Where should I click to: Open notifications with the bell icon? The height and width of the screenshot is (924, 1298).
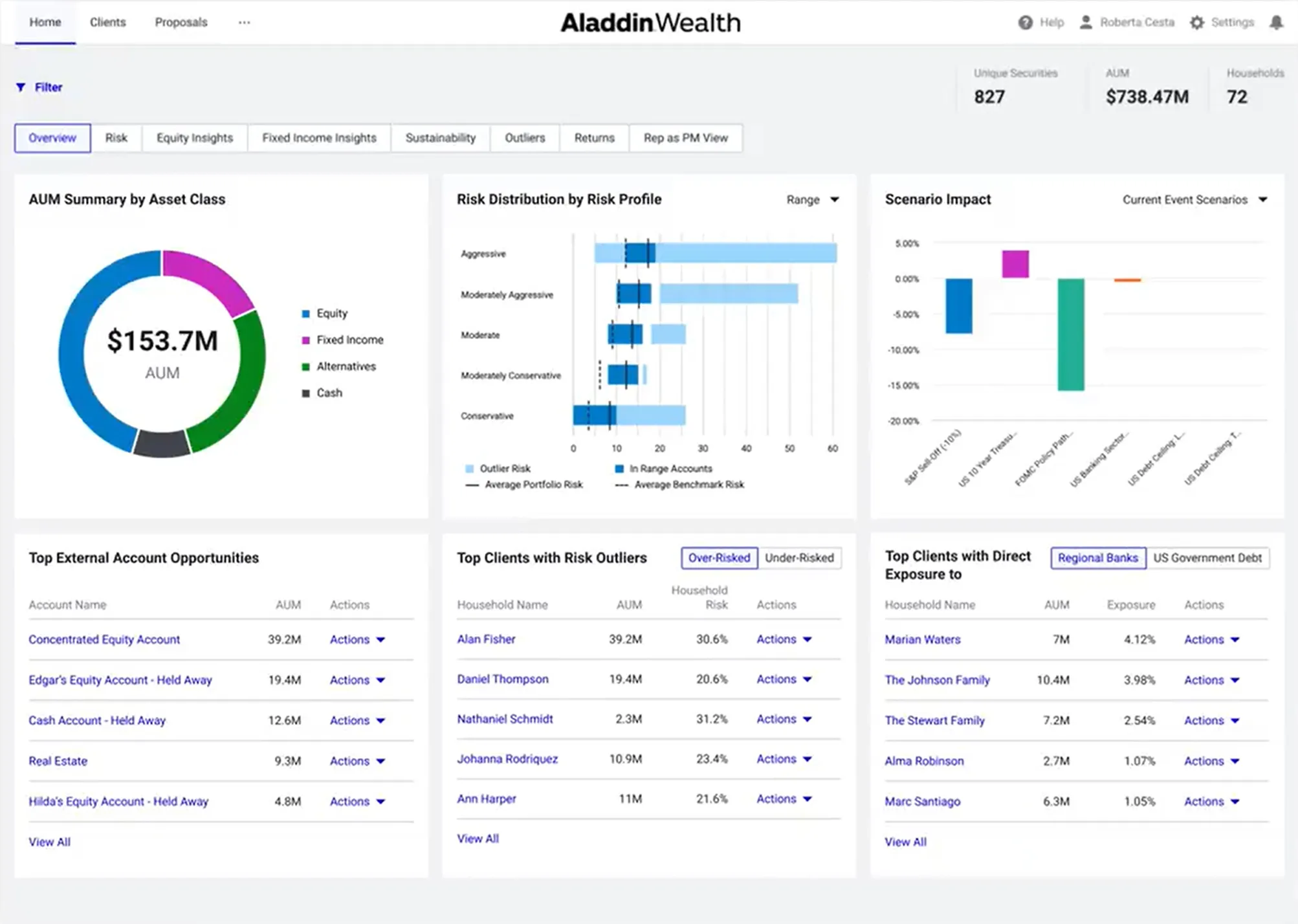[1275, 21]
